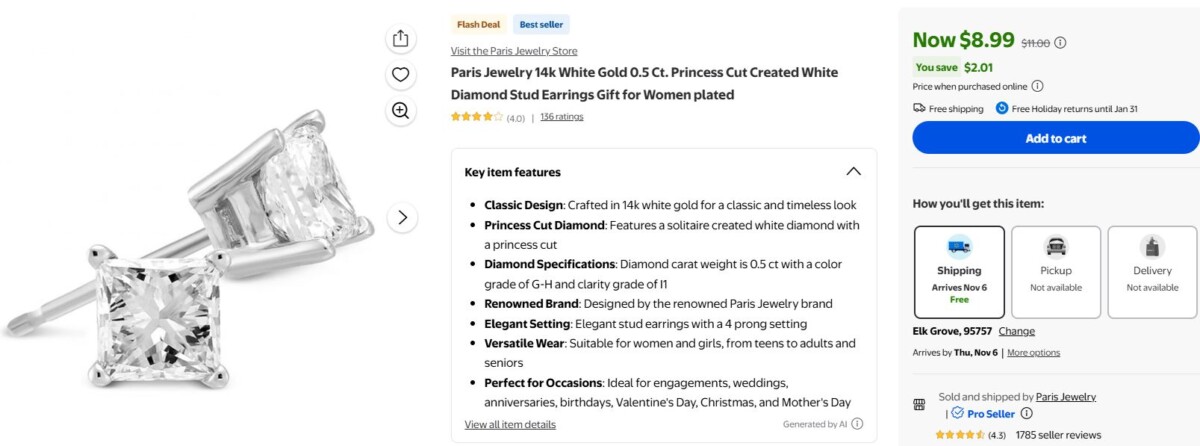Click the 'Generated by AI' info icon
This screenshot has width=1200, height=446.
click(857, 424)
